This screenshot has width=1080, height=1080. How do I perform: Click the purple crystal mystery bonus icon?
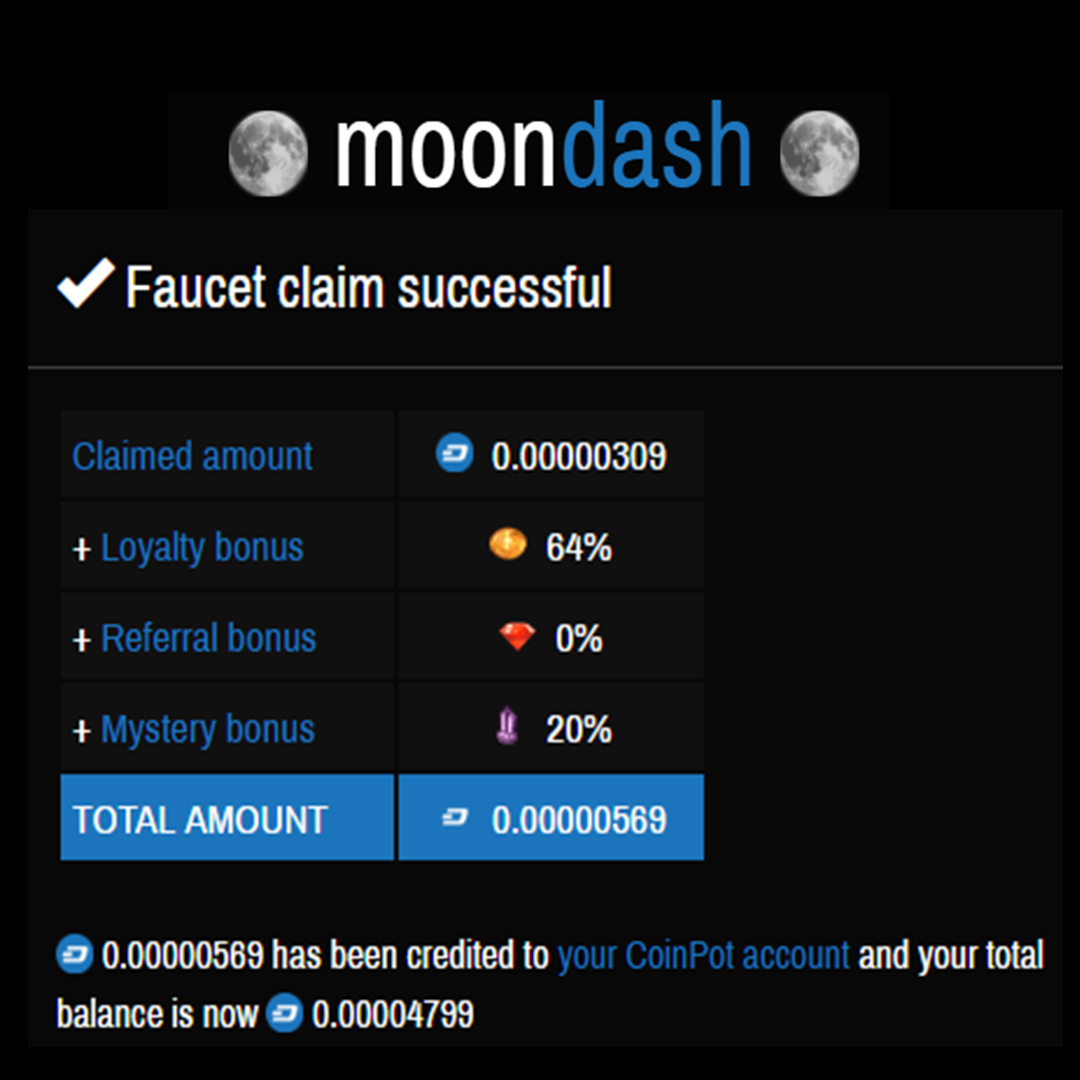(x=508, y=726)
